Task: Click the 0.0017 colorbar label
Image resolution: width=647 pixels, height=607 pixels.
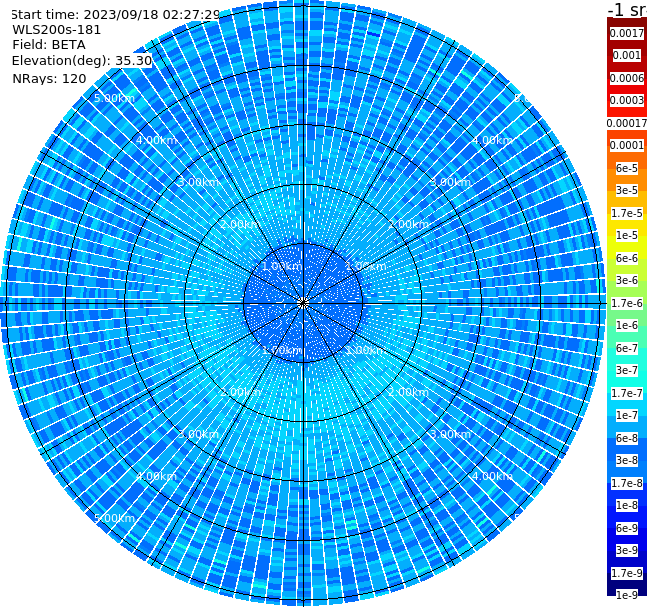Action: click(x=627, y=33)
